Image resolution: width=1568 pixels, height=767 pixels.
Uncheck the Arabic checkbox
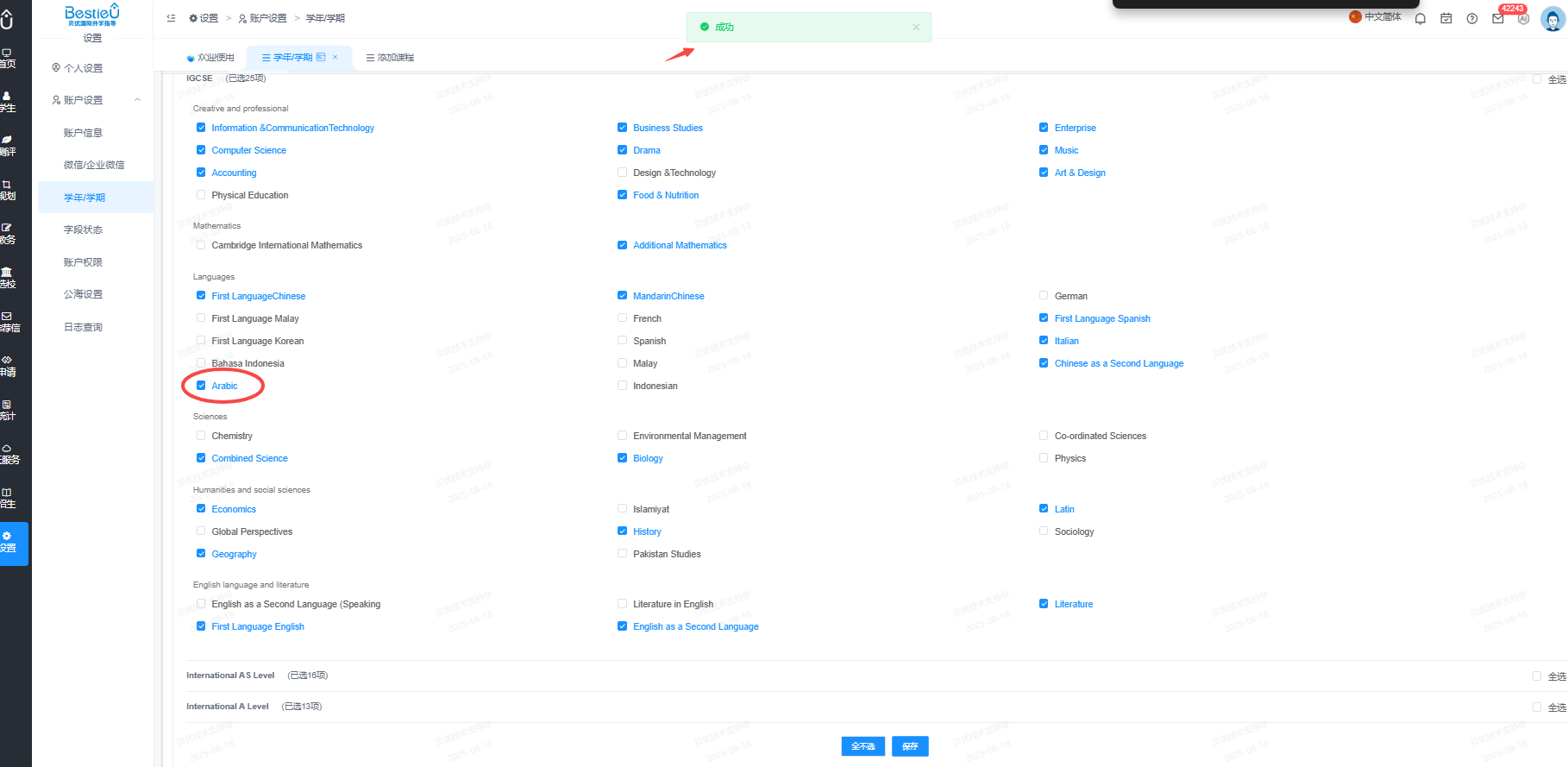[201, 386]
